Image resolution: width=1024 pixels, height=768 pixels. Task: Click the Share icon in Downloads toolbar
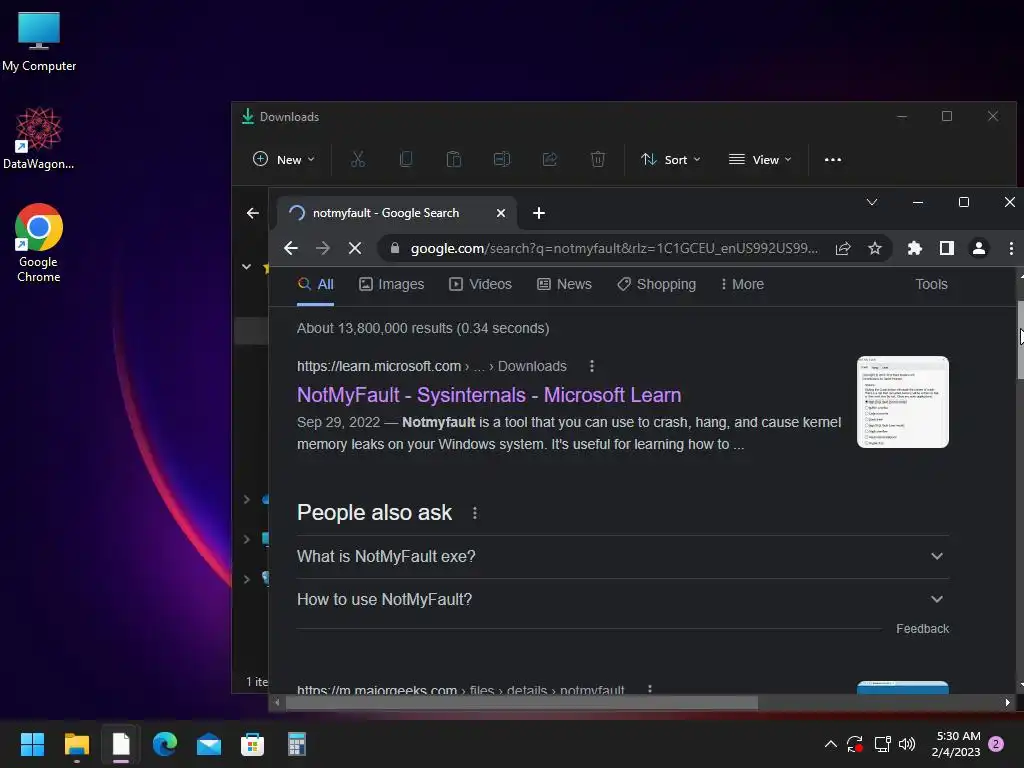click(550, 159)
